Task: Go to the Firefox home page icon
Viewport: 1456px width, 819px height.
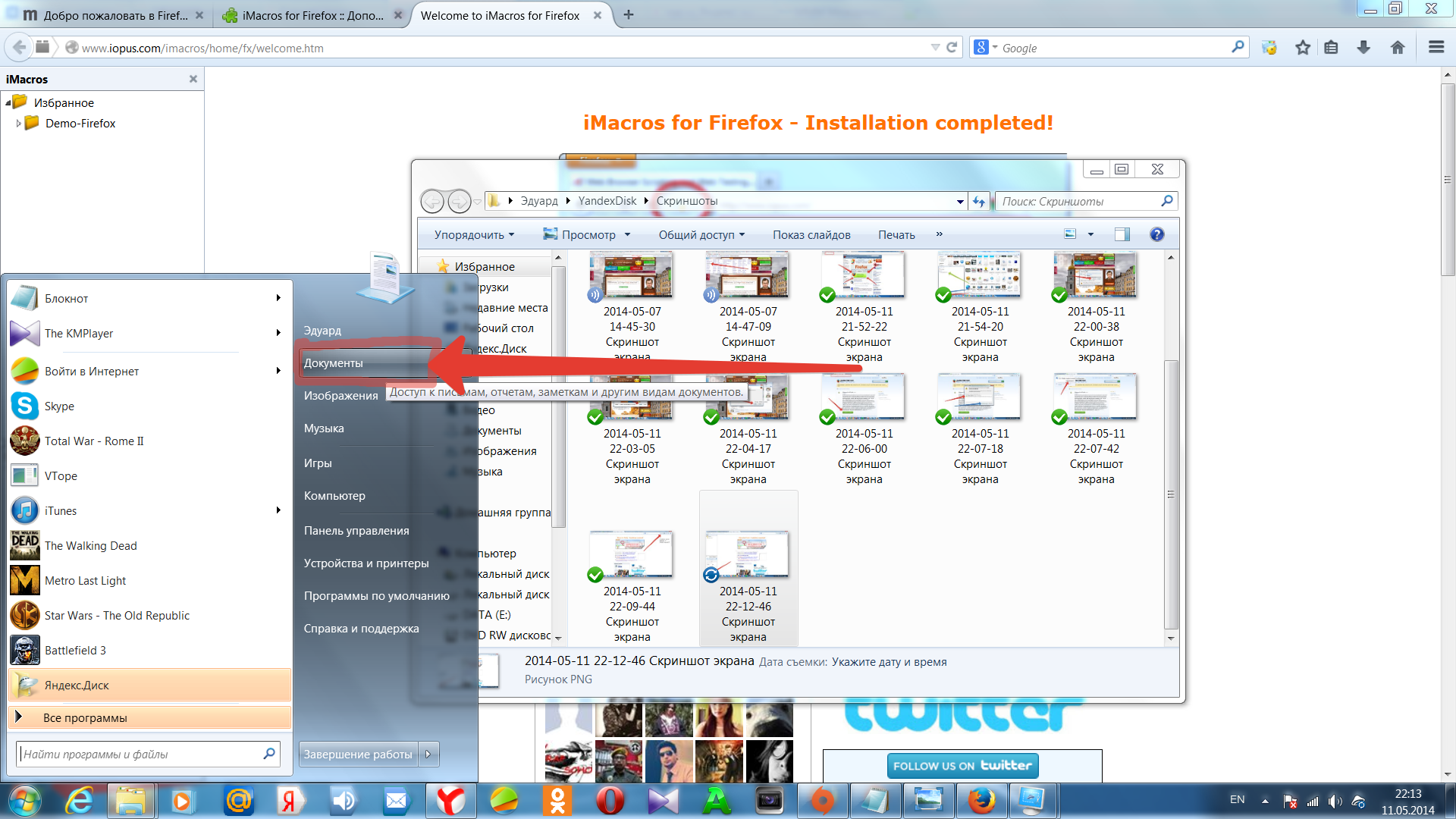Action: pos(1398,47)
